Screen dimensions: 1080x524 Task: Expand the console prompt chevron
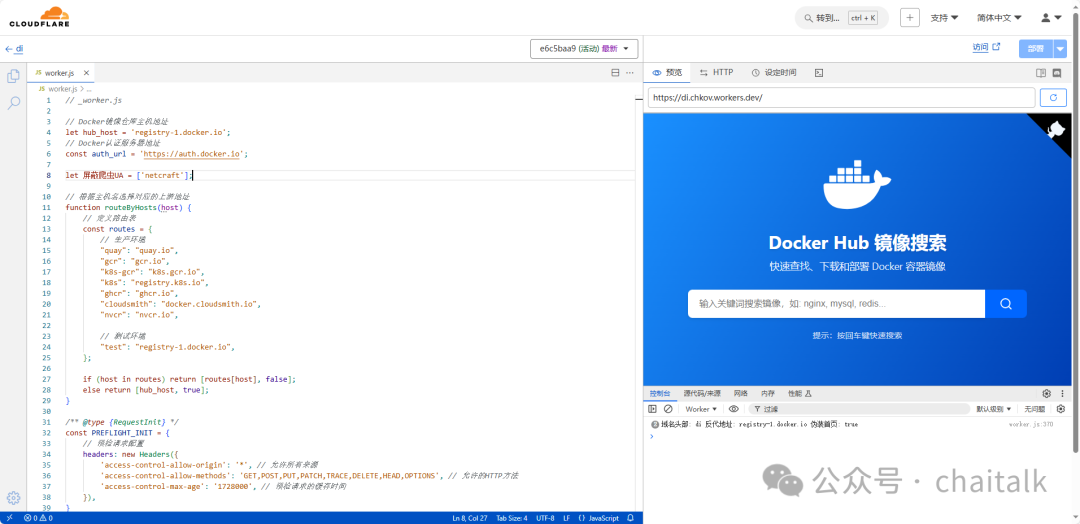(x=652, y=435)
